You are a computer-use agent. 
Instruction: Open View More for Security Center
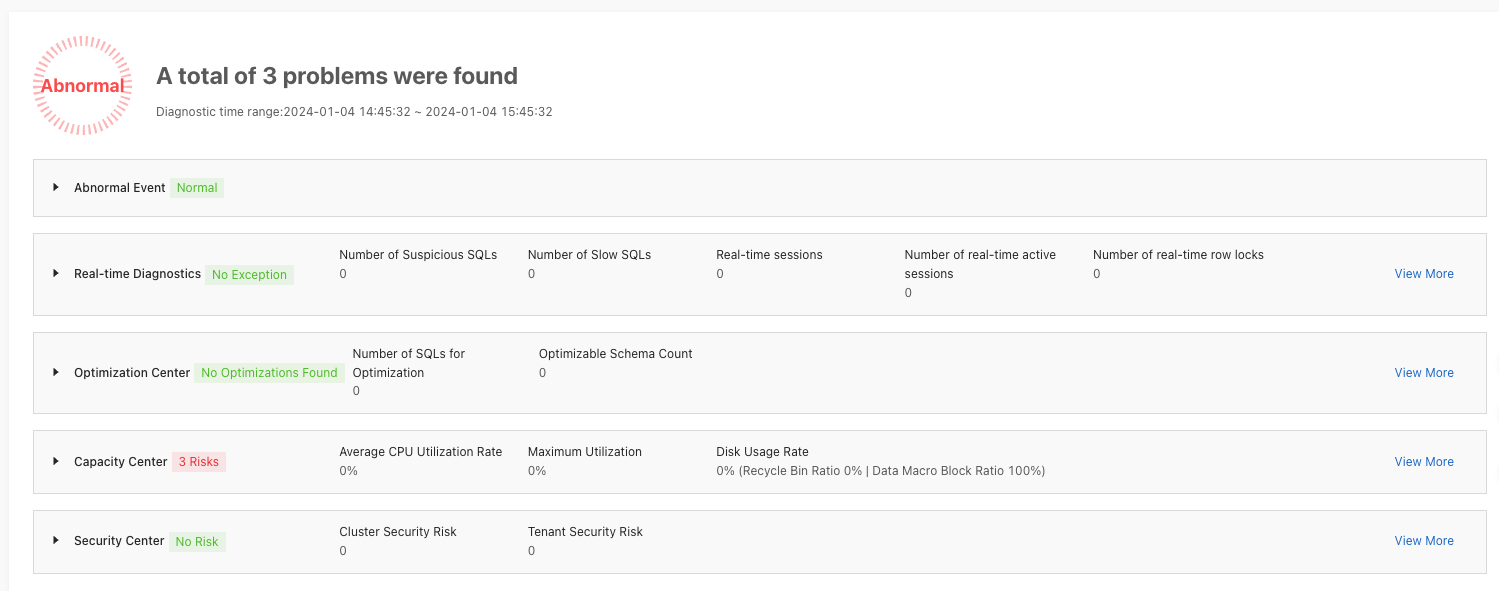click(x=1423, y=541)
